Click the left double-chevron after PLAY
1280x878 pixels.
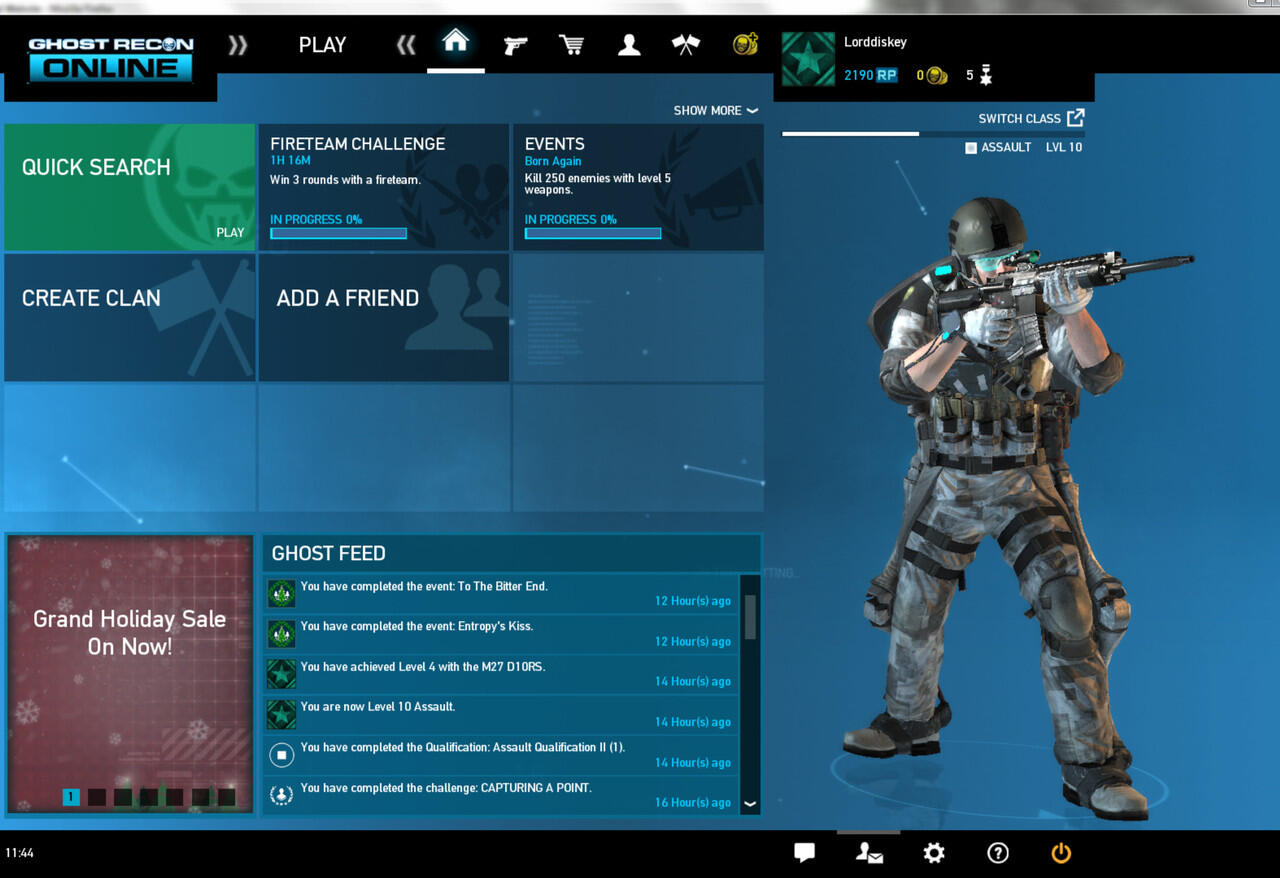(405, 45)
